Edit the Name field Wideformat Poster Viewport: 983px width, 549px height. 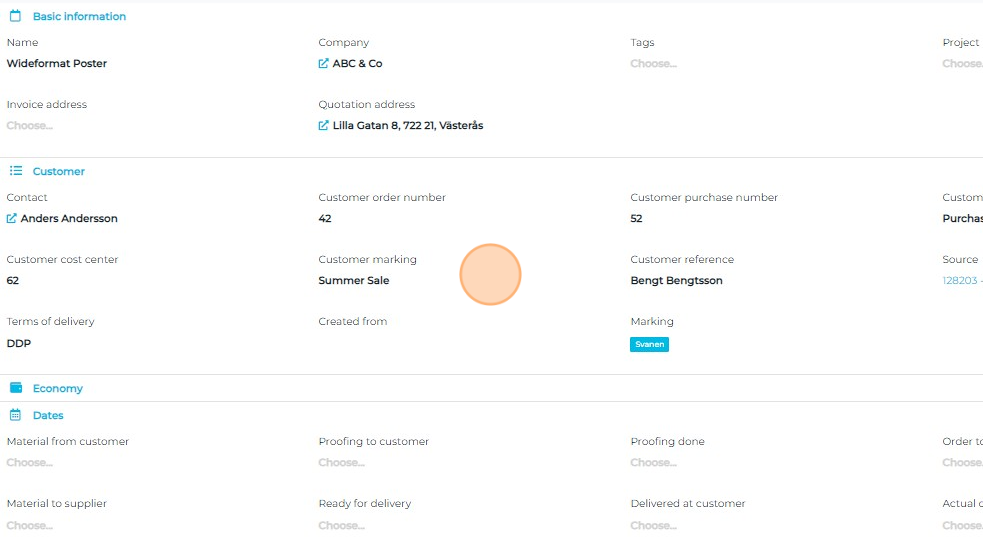click(x=57, y=64)
